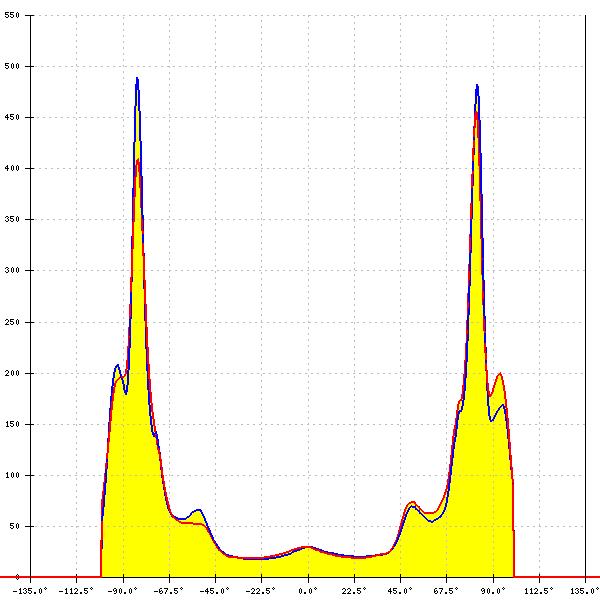This screenshot has height=600, width=600.
Task: Click the 300 y-axis label
Action: [12, 271]
